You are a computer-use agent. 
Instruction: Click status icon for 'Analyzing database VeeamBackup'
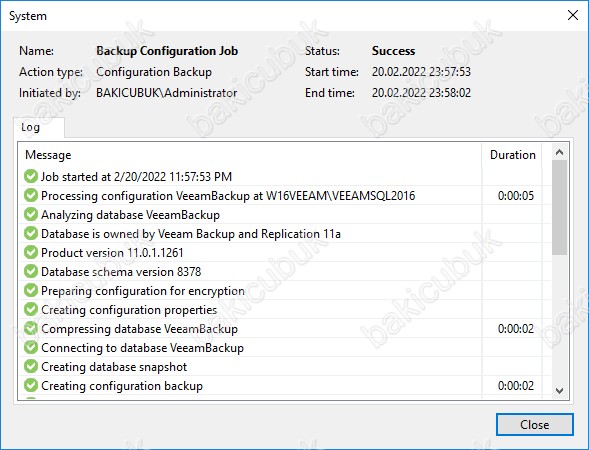tap(31, 214)
